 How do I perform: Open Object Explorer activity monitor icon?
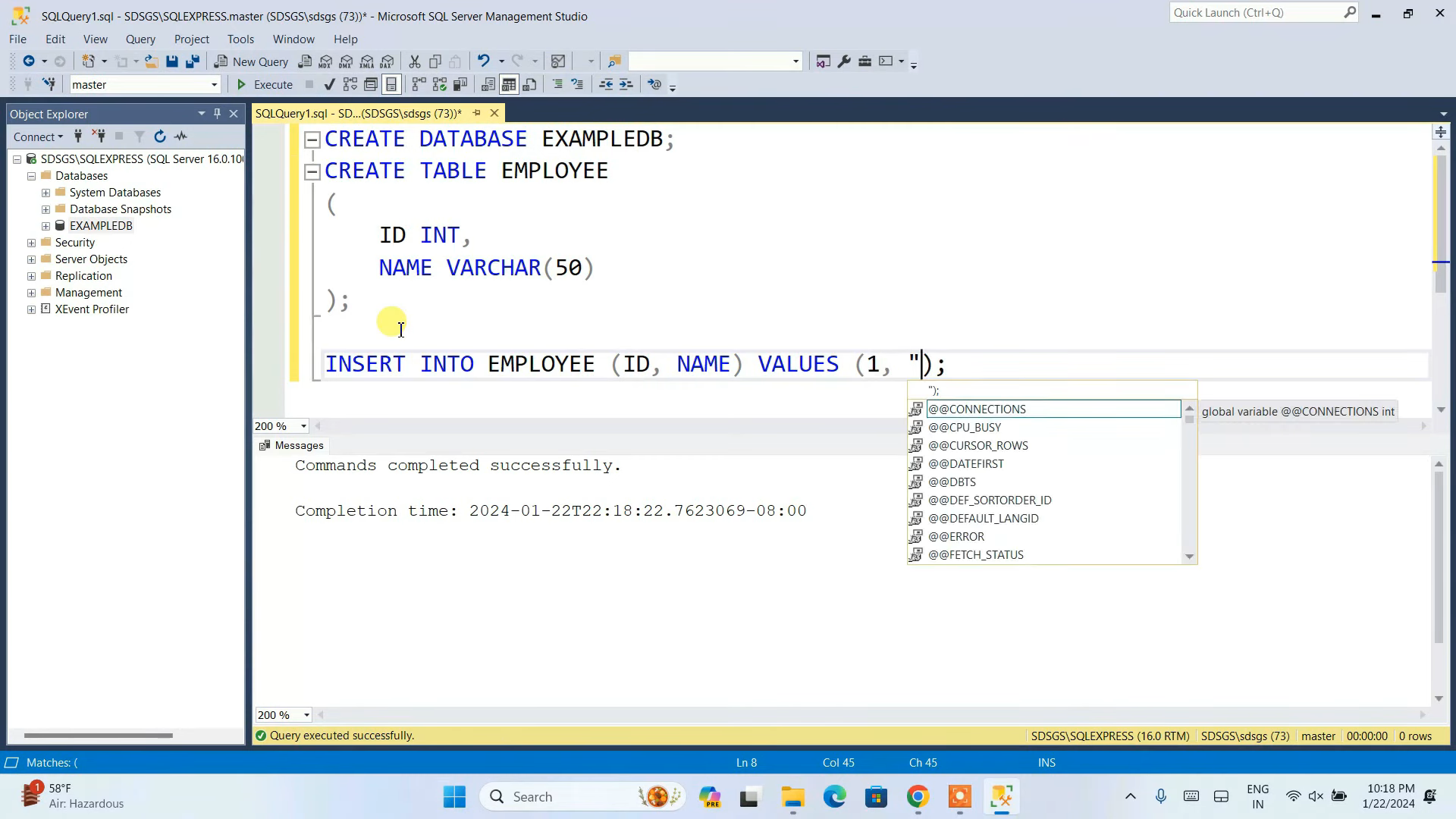pyautogui.click(x=180, y=136)
